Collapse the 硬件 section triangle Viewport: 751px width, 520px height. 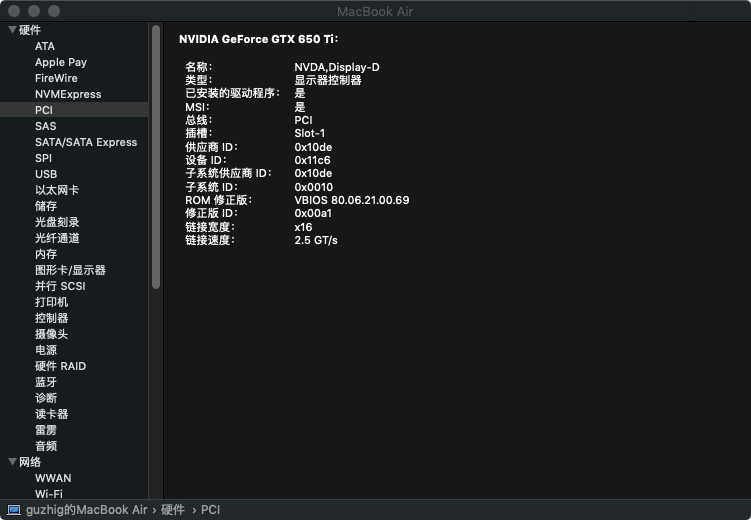[x=12, y=30]
